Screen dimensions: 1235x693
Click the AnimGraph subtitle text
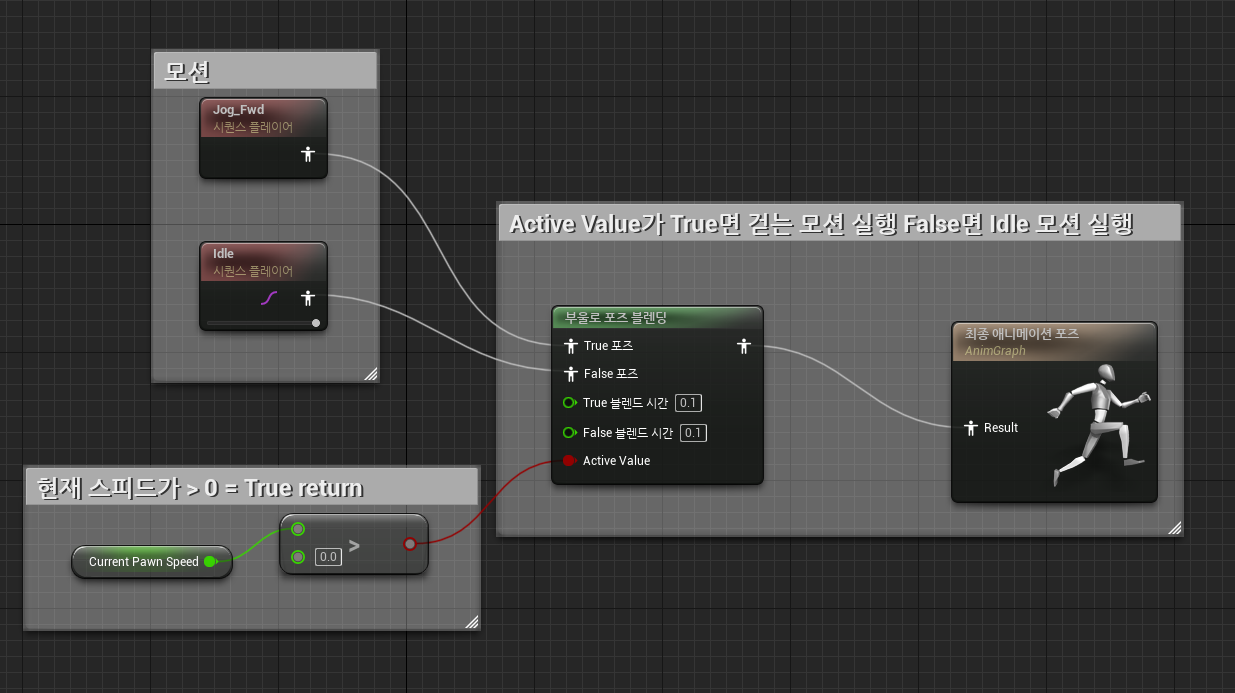pyautogui.click(x=995, y=351)
